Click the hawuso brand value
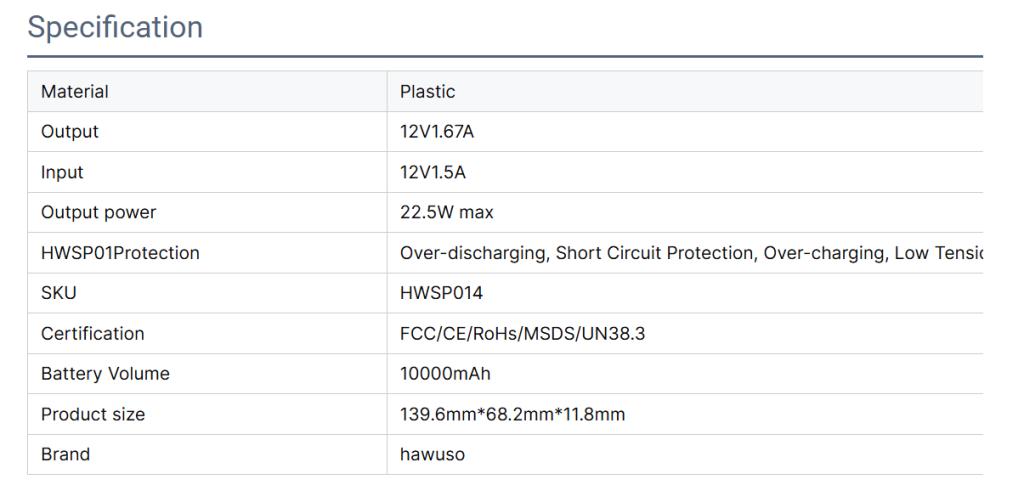Viewport: 1024px width, 485px height. click(432, 454)
